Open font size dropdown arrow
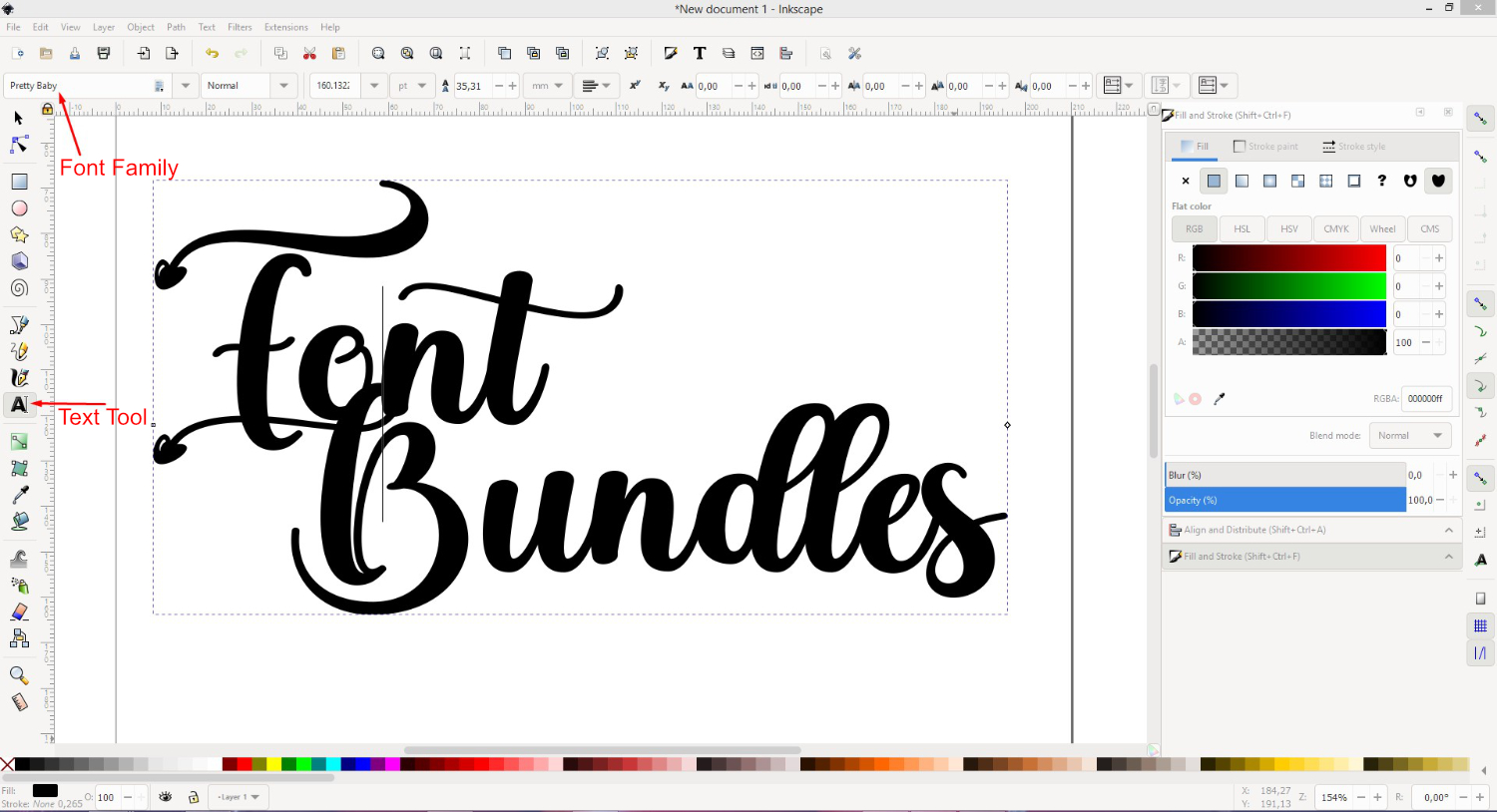Image resolution: width=1497 pixels, height=812 pixels. (374, 86)
